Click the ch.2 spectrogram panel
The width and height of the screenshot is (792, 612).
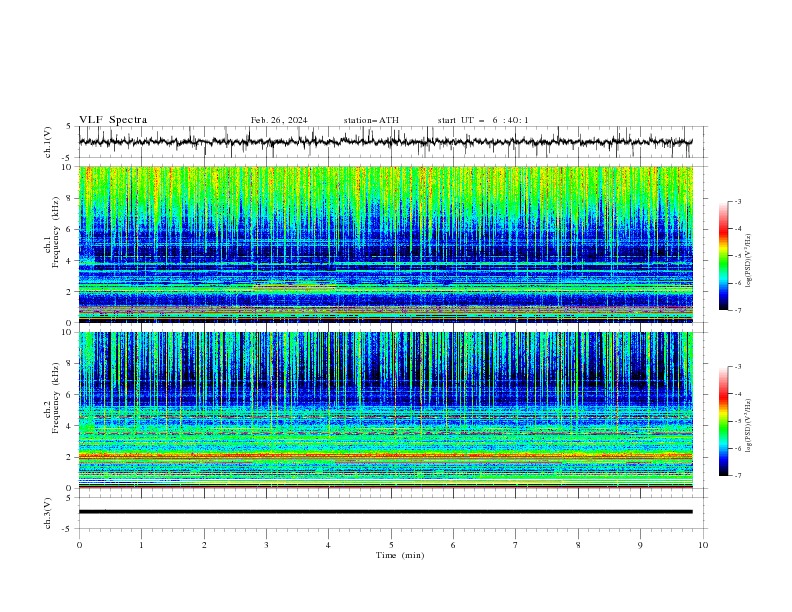385,410
